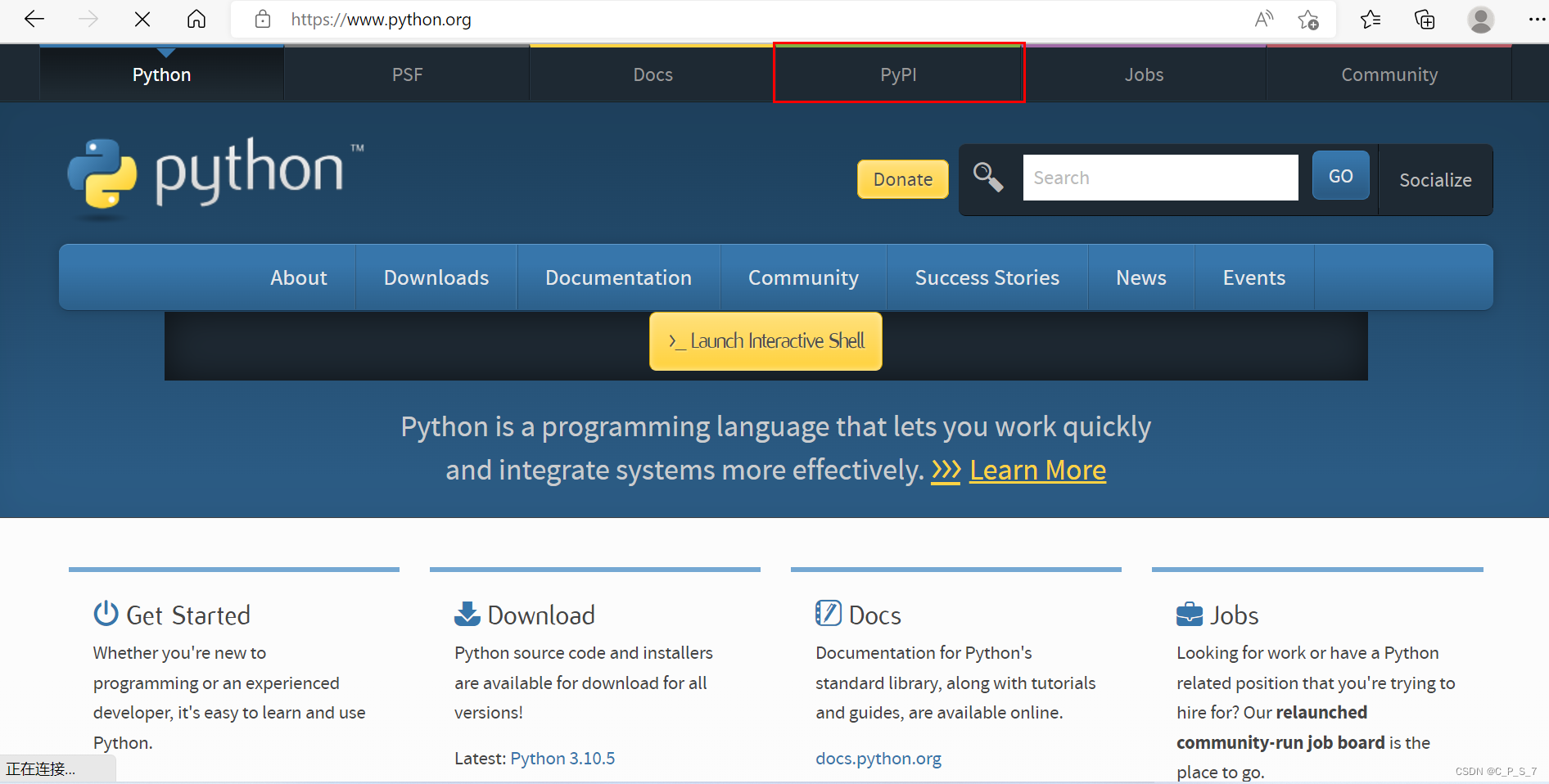Open the About navigation menu

pos(299,277)
